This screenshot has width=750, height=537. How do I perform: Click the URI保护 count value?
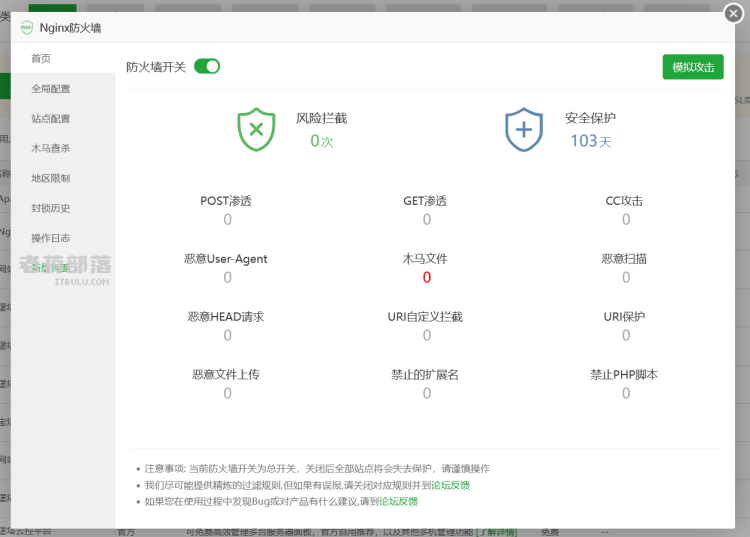point(626,335)
